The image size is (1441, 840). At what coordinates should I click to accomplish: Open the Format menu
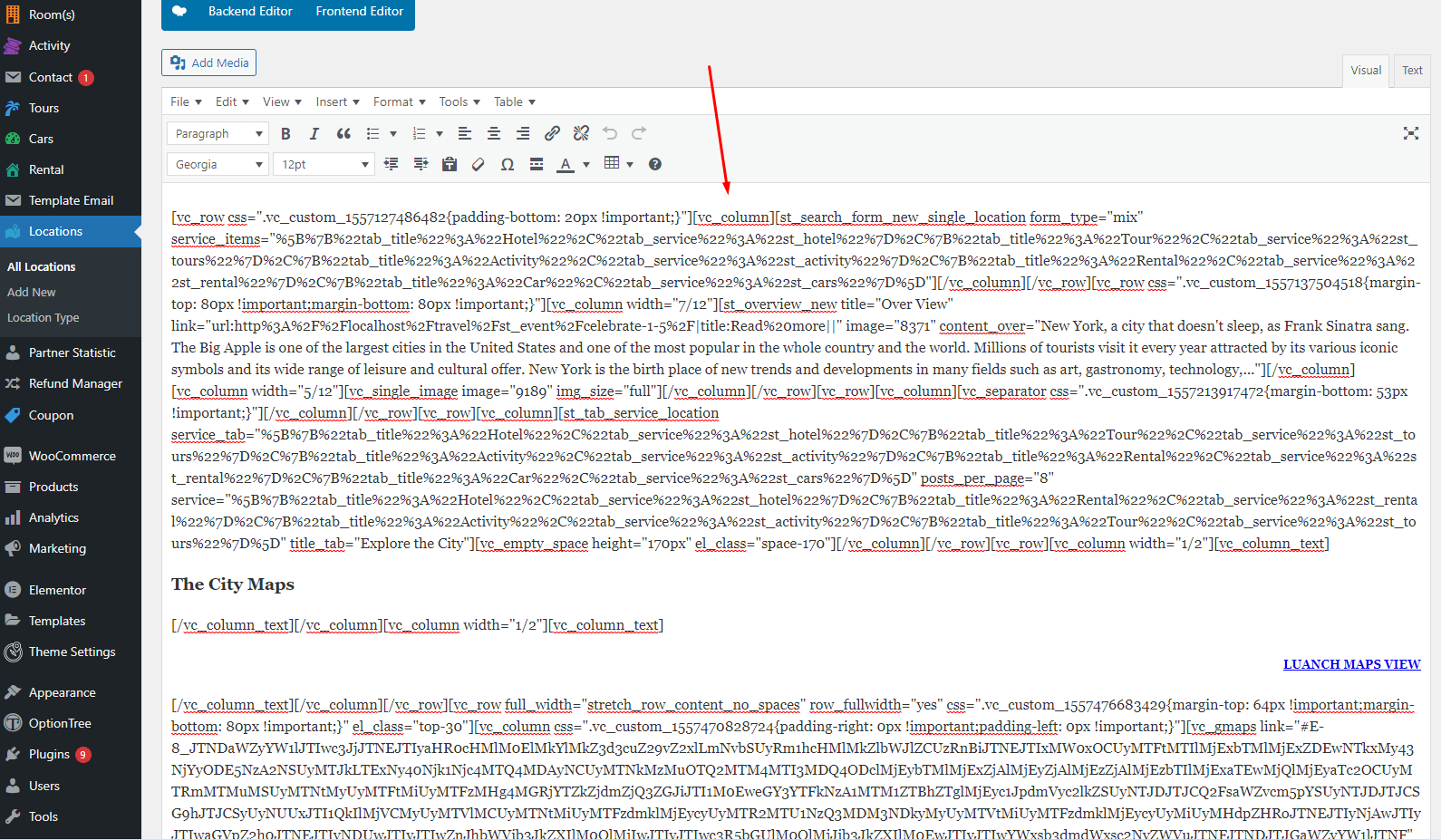(399, 102)
